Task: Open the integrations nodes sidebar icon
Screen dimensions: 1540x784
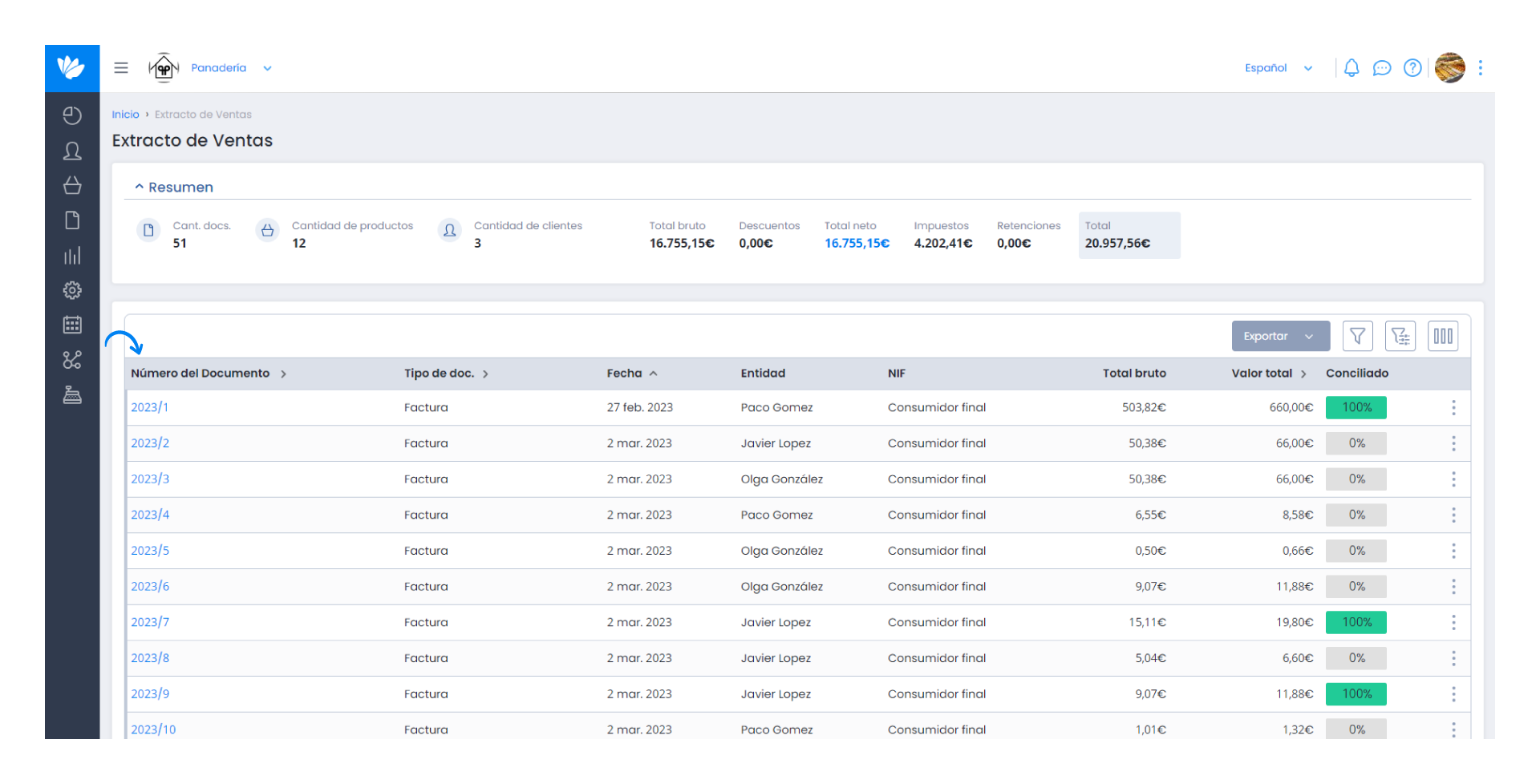Action: point(72,360)
